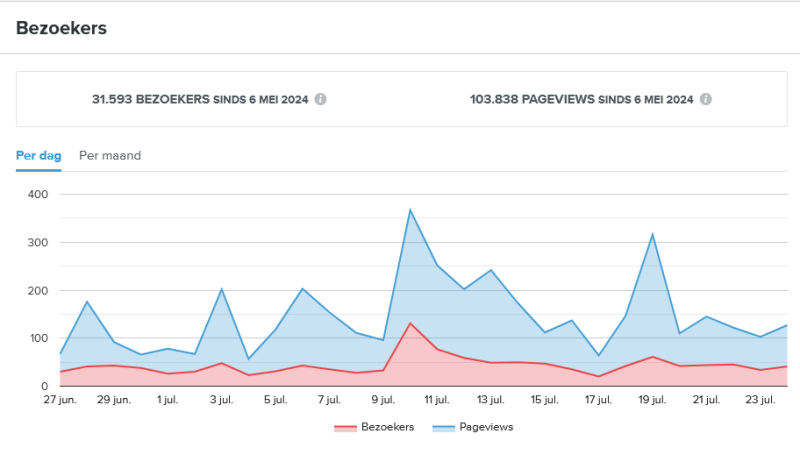Viewport: 800px width, 462px height.
Task: Select the '103.838 PAGEVIEWS' statistic text
Action: tap(532, 99)
